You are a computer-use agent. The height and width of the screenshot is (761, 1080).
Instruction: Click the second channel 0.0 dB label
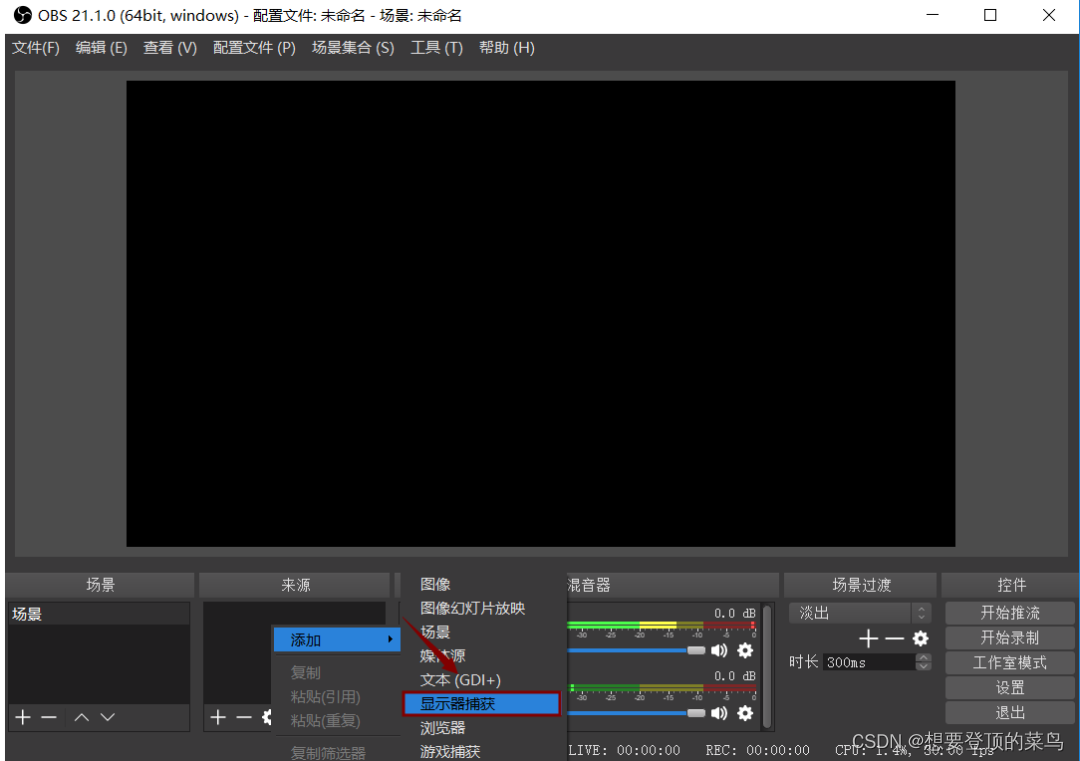pyautogui.click(x=735, y=676)
